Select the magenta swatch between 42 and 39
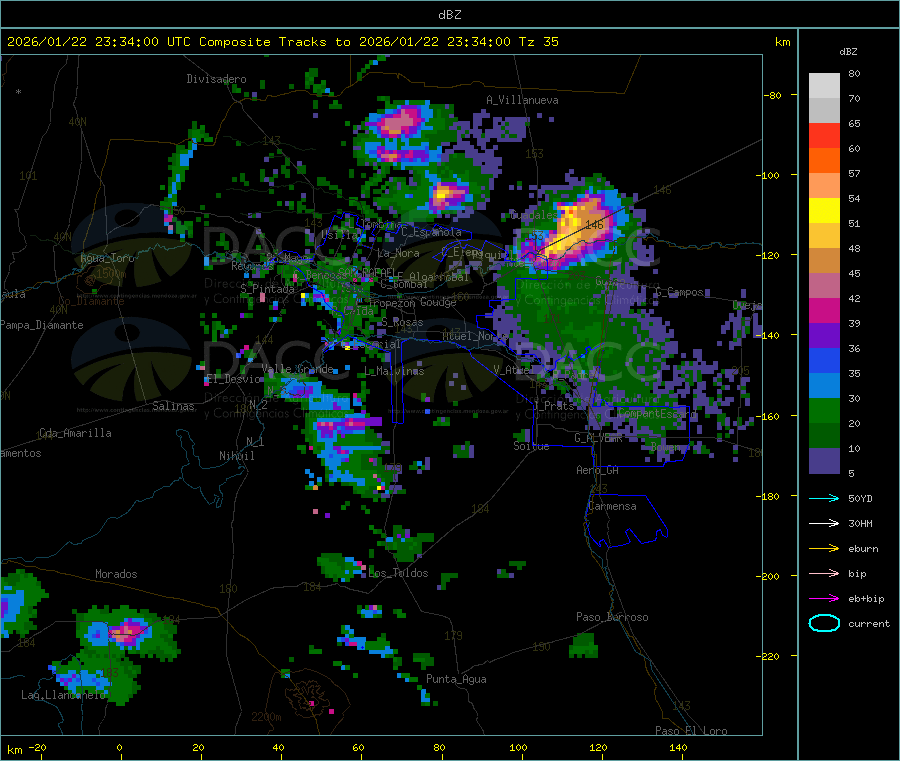Image resolution: width=900 pixels, height=761 pixels. [824, 310]
